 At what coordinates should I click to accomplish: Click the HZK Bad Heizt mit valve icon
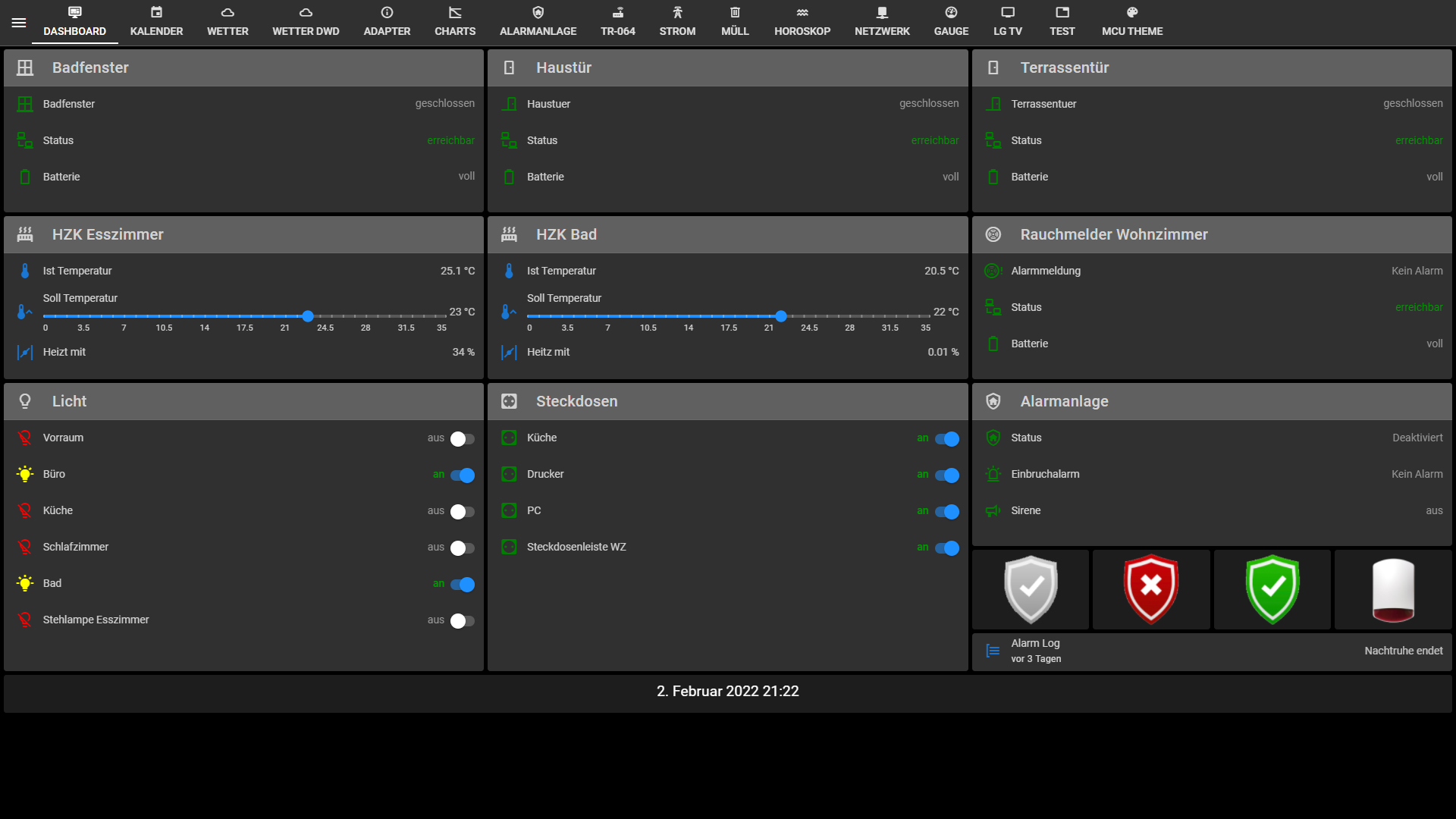coord(509,353)
